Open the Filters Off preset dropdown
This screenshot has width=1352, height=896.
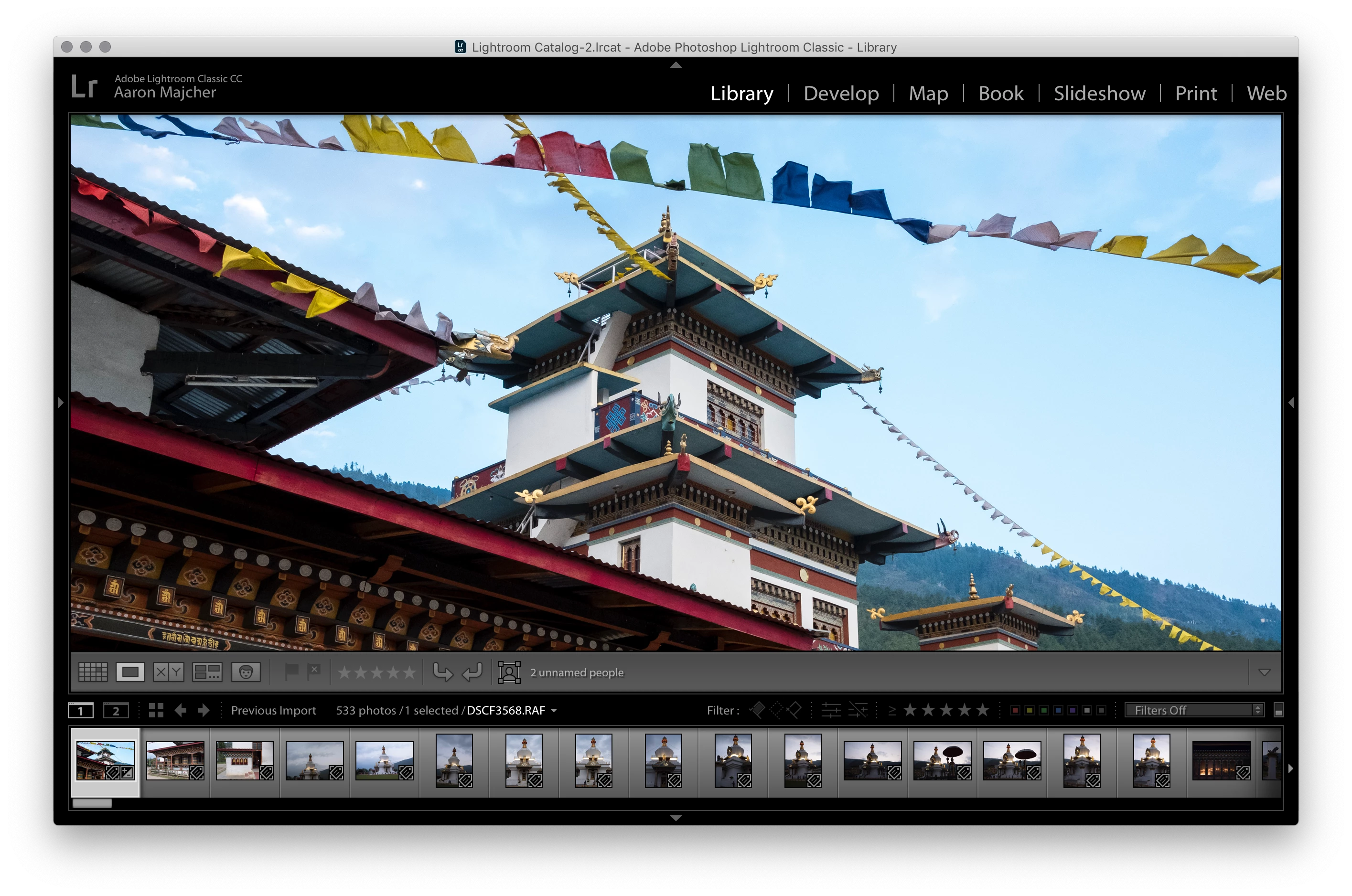(1194, 710)
